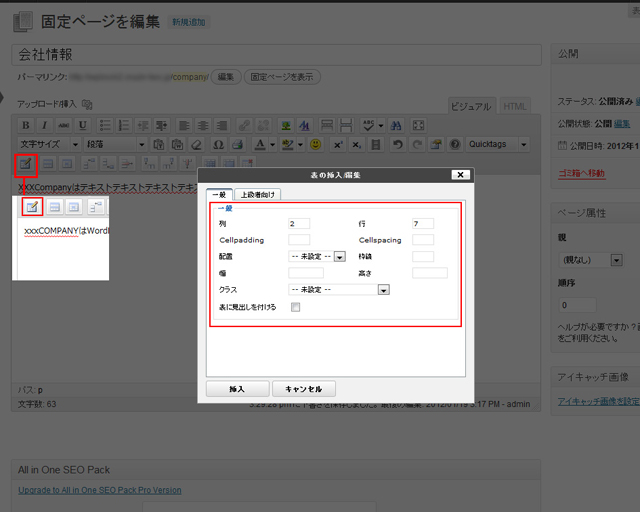Open the クラス class dropdown in dialog
Image resolution: width=640 pixels, height=512 pixels.
click(339, 289)
